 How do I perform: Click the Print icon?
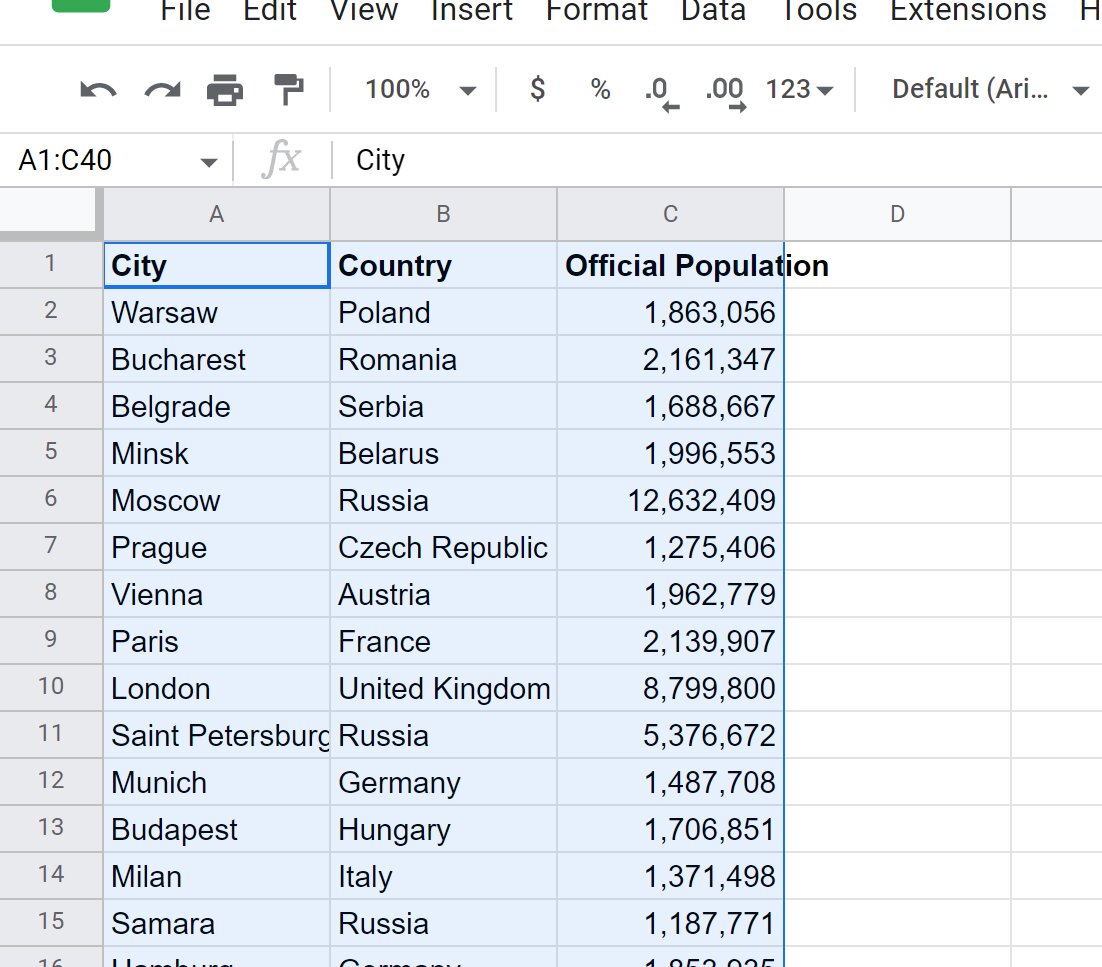point(225,90)
